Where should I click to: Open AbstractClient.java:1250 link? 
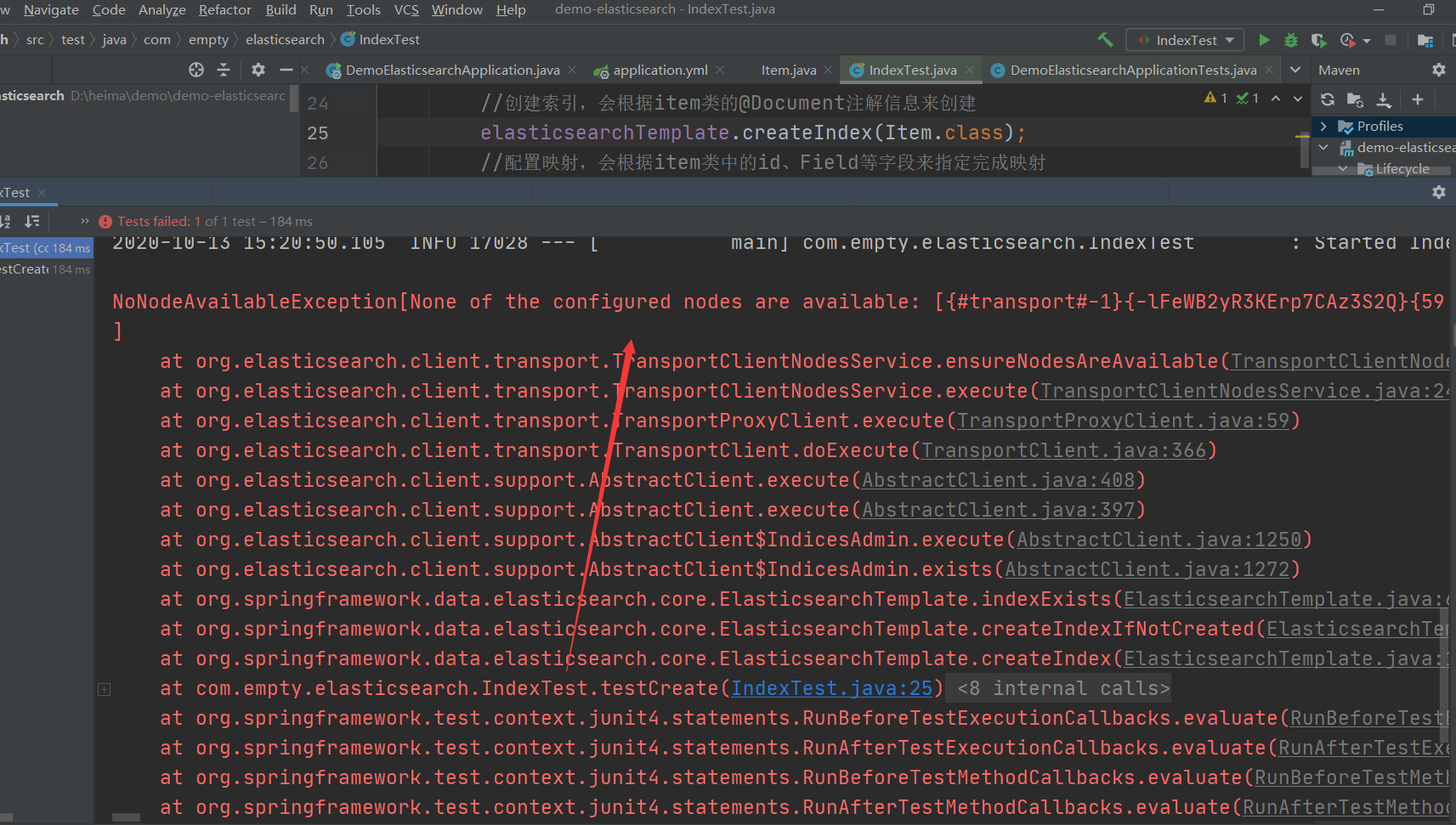tap(1159, 540)
